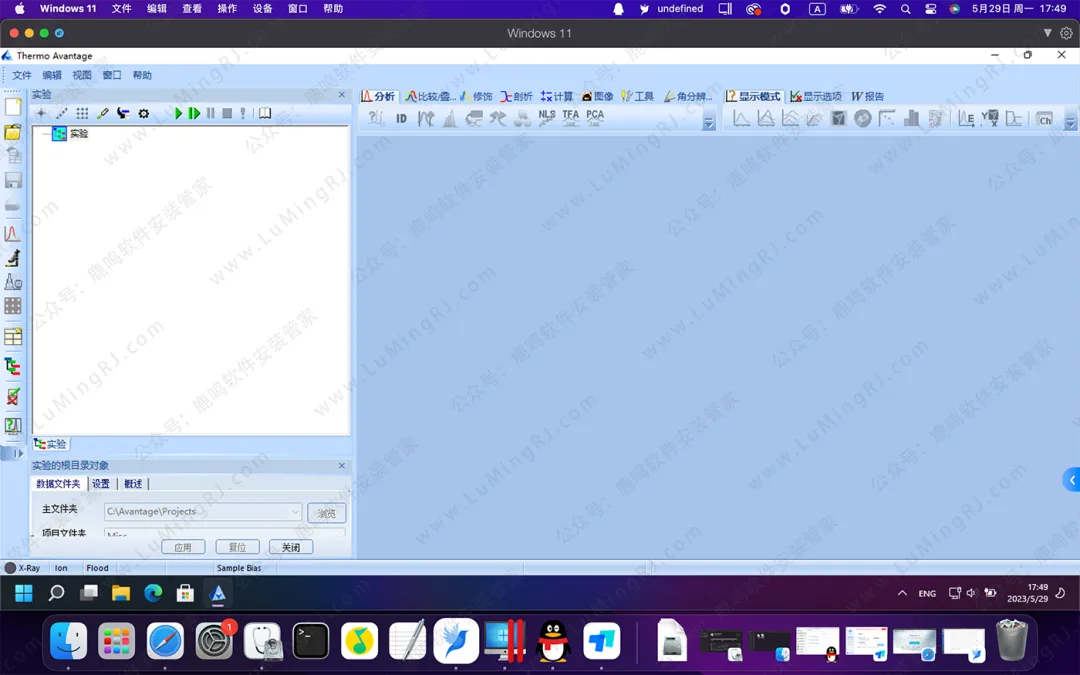This screenshot has height=675, width=1080.
Task: Click the red spectrum peak sidebar icon
Action: [13, 233]
